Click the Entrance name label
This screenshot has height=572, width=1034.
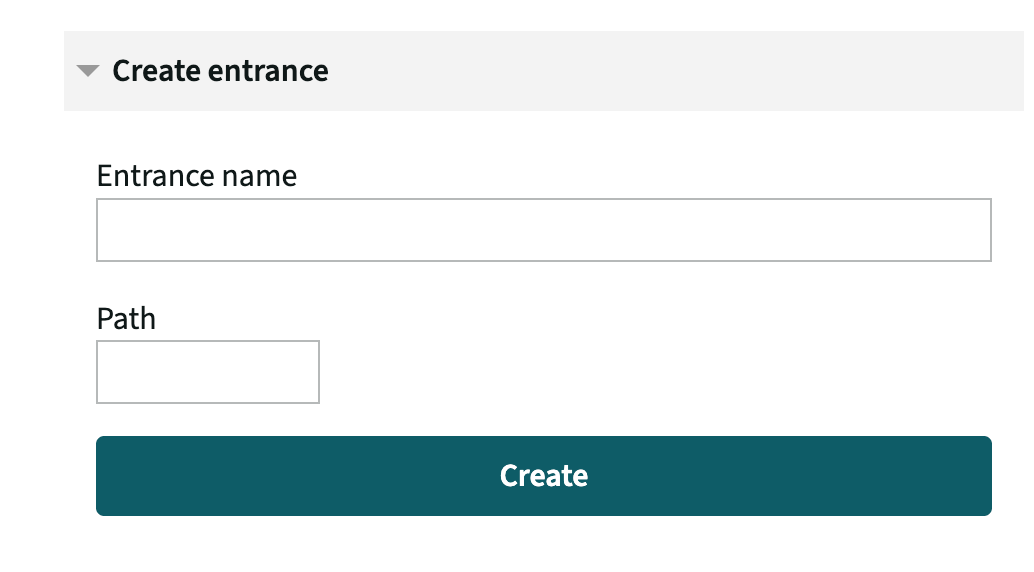click(197, 175)
